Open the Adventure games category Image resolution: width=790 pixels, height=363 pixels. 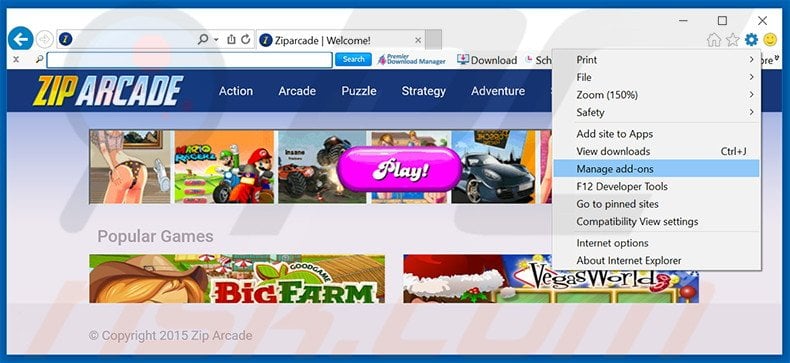[x=498, y=91]
